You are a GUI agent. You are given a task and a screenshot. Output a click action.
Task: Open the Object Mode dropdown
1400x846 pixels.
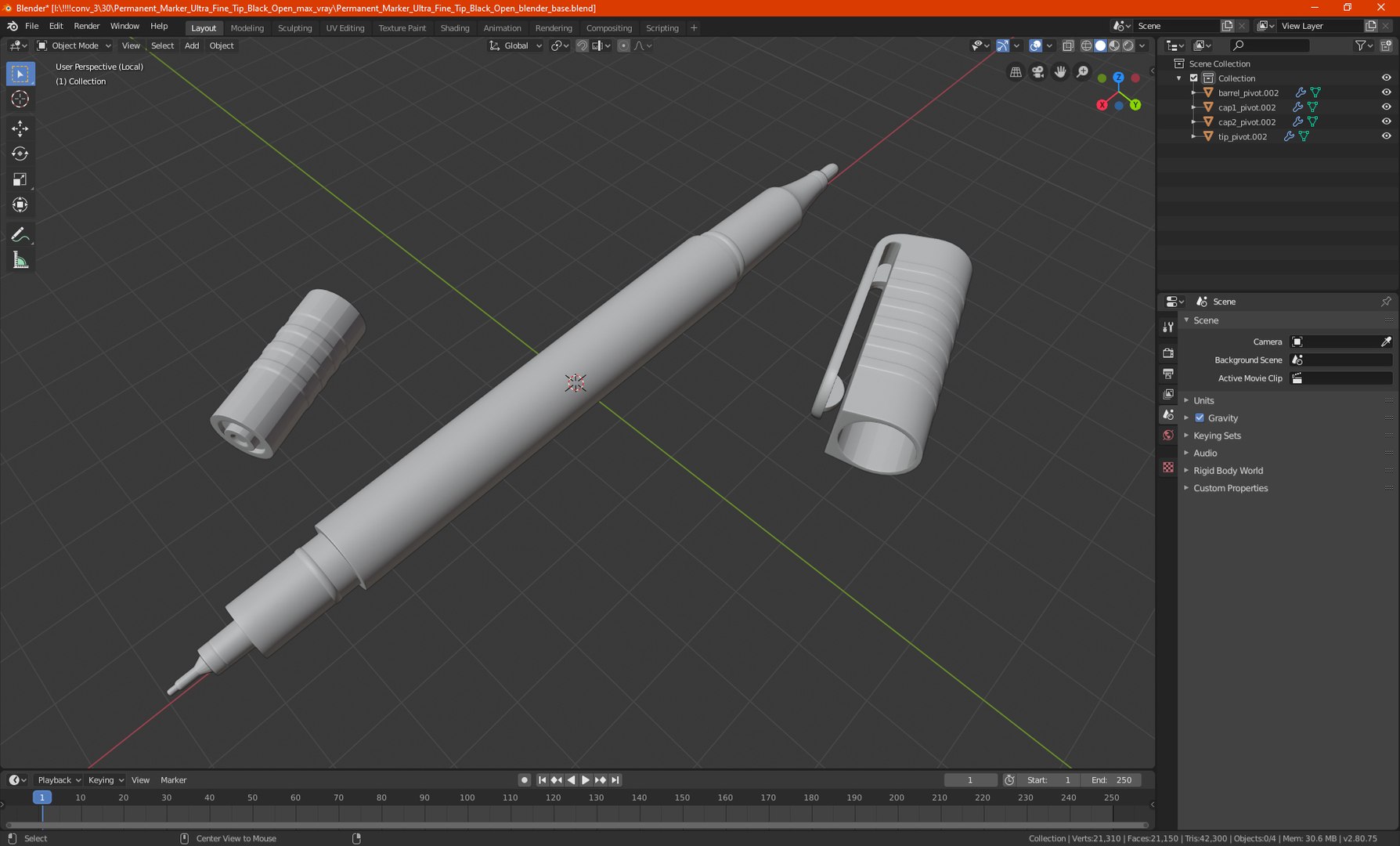[74, 45]
